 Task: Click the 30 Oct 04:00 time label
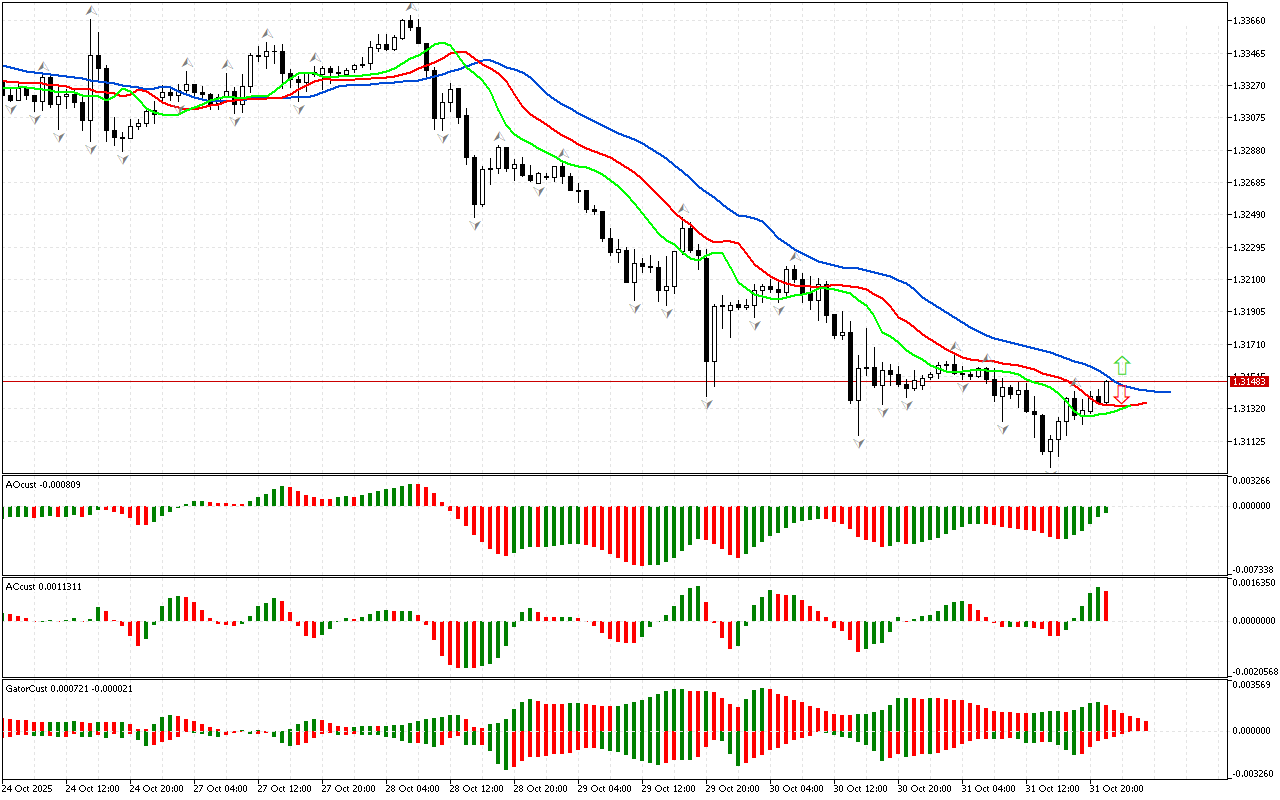coord(795,789)
